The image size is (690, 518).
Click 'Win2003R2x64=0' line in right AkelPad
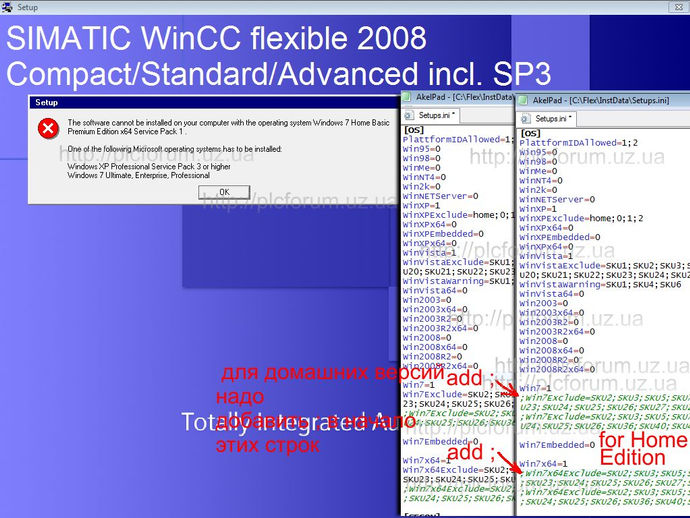click(x=557, y=332)
